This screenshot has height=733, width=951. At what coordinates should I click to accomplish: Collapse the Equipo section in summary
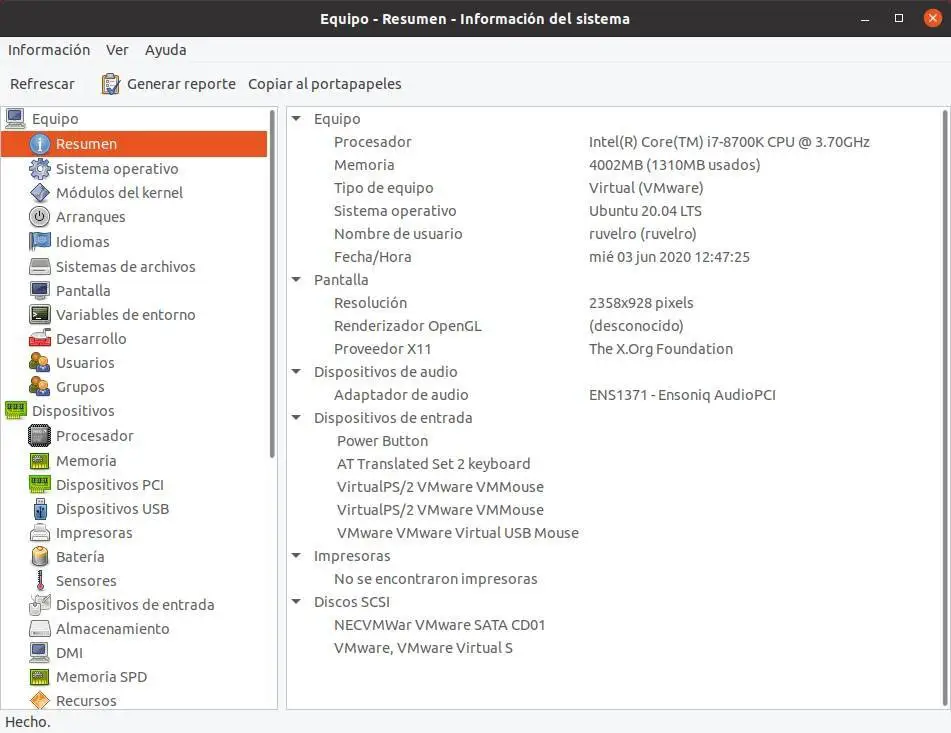297,119
